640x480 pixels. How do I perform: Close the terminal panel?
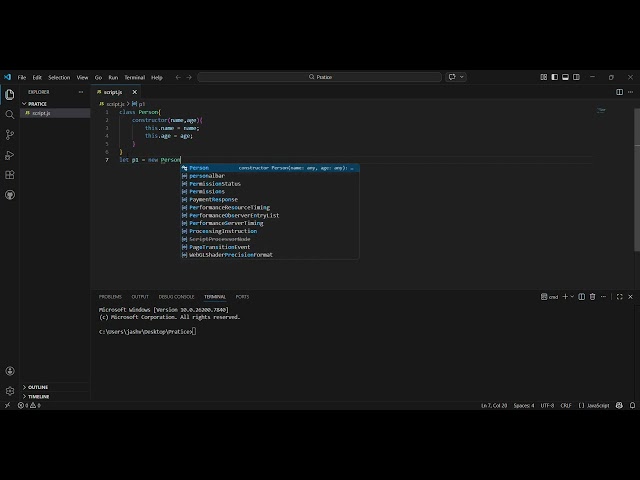tap(631, 297)
